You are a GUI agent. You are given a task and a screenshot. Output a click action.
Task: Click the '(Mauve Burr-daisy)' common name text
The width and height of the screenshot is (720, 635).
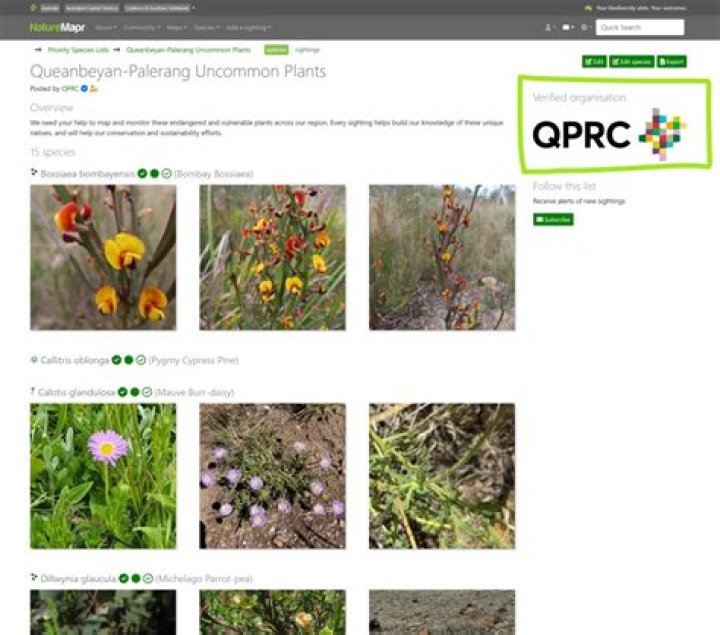[x=195, y=392]
